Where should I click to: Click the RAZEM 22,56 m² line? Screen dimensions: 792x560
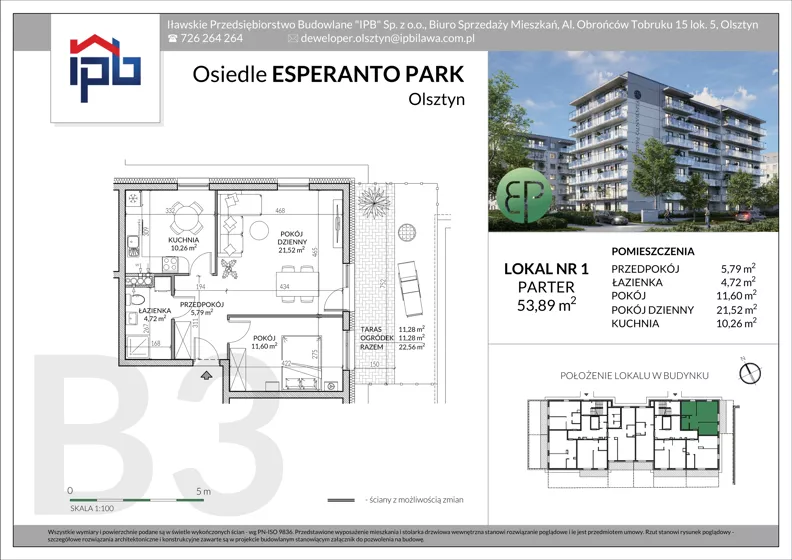392,347
